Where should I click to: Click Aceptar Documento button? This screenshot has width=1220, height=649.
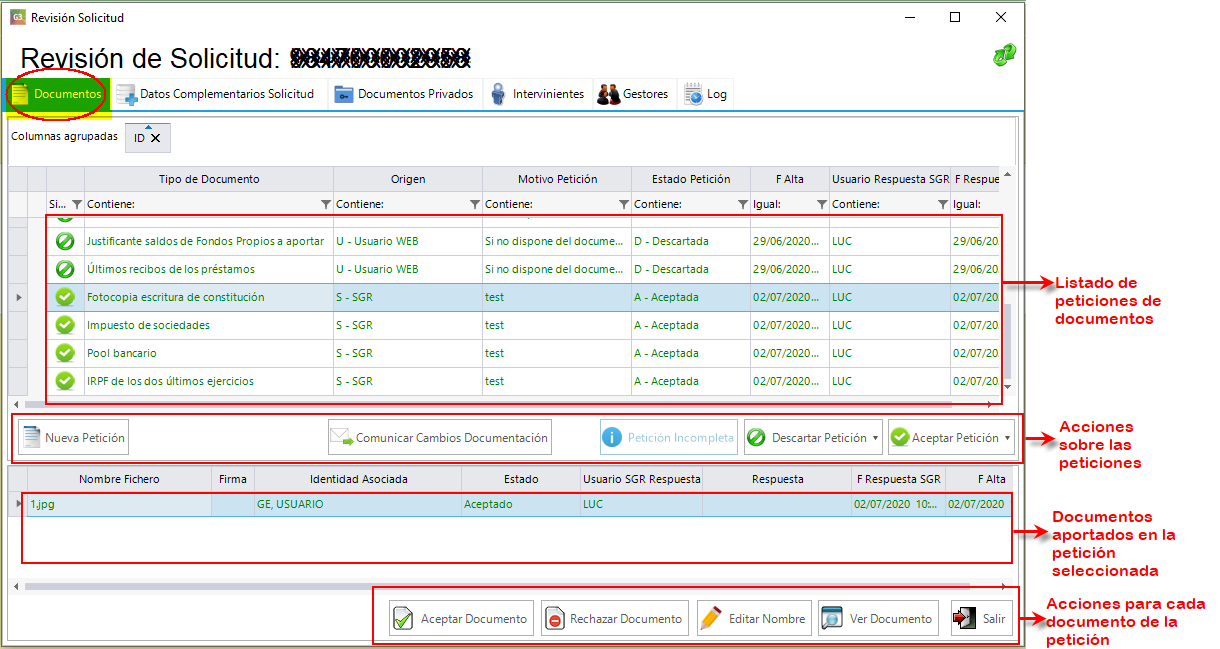tap(462, 618)
